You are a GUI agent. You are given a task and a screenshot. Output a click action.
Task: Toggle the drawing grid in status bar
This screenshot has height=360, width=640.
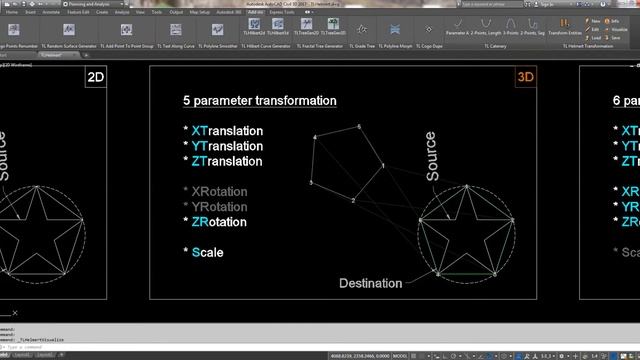click(x=413, y=356)
